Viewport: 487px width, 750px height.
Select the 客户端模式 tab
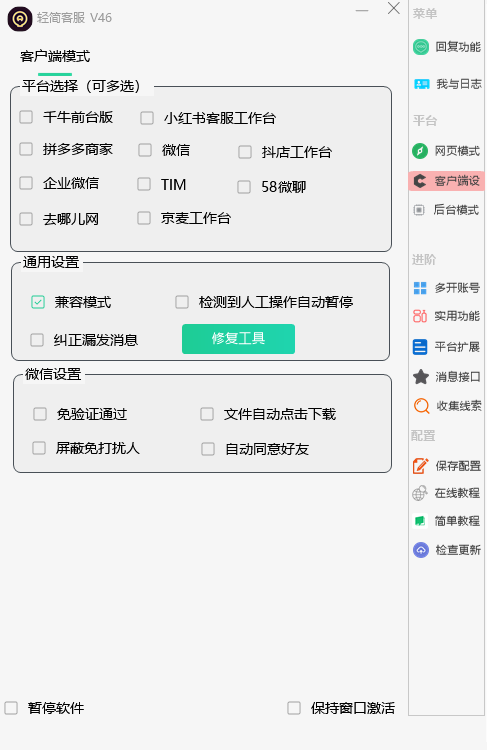(x=55, y=56)
